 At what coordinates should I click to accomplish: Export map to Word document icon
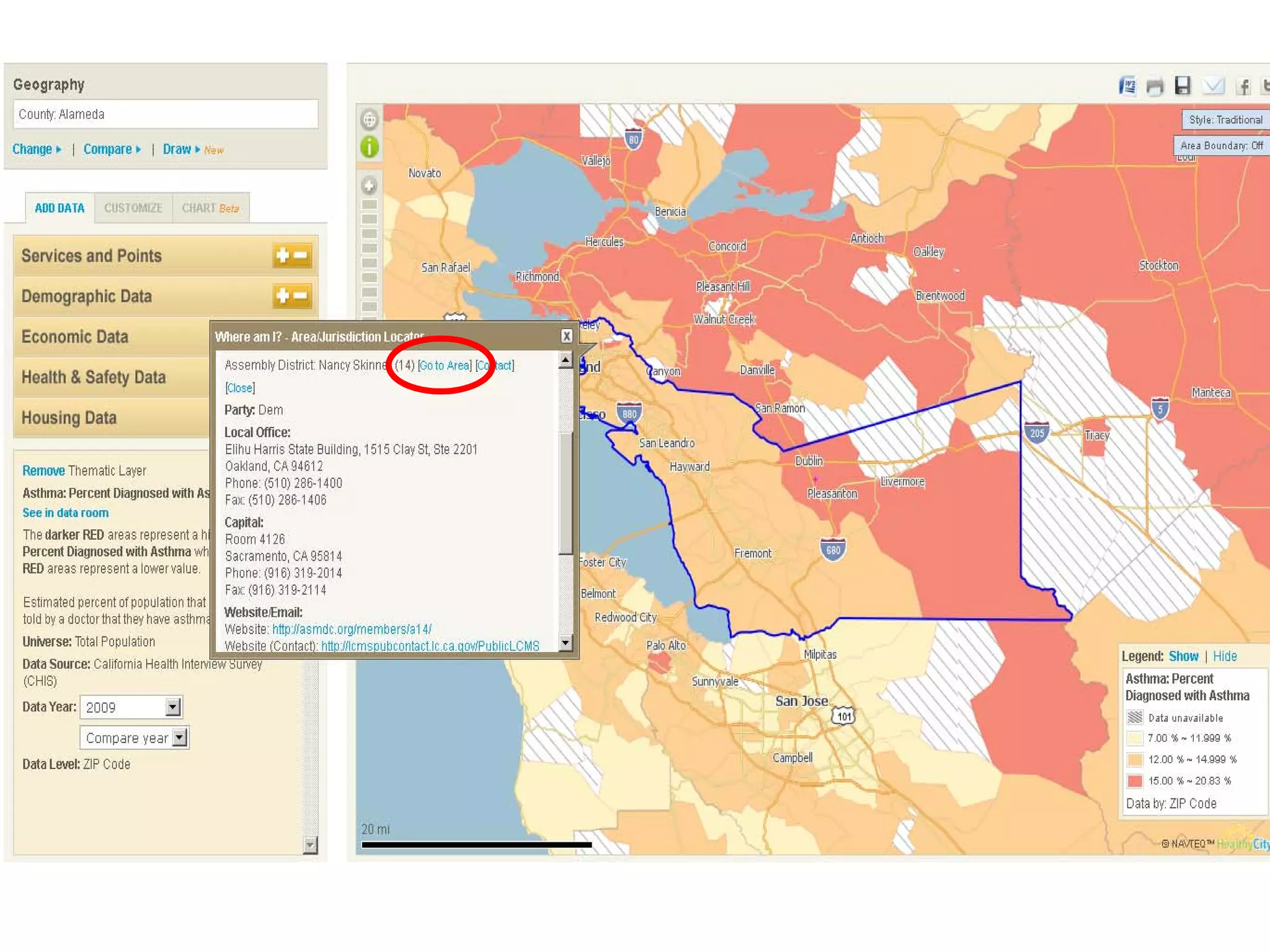point(1128,86)
